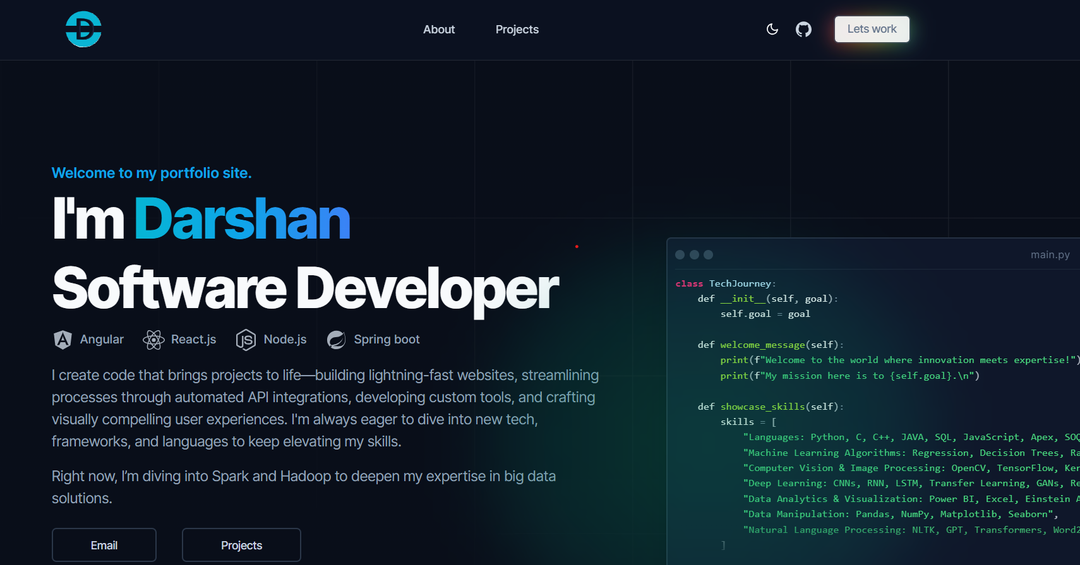Click the third dot in code window titlebar

708,255
